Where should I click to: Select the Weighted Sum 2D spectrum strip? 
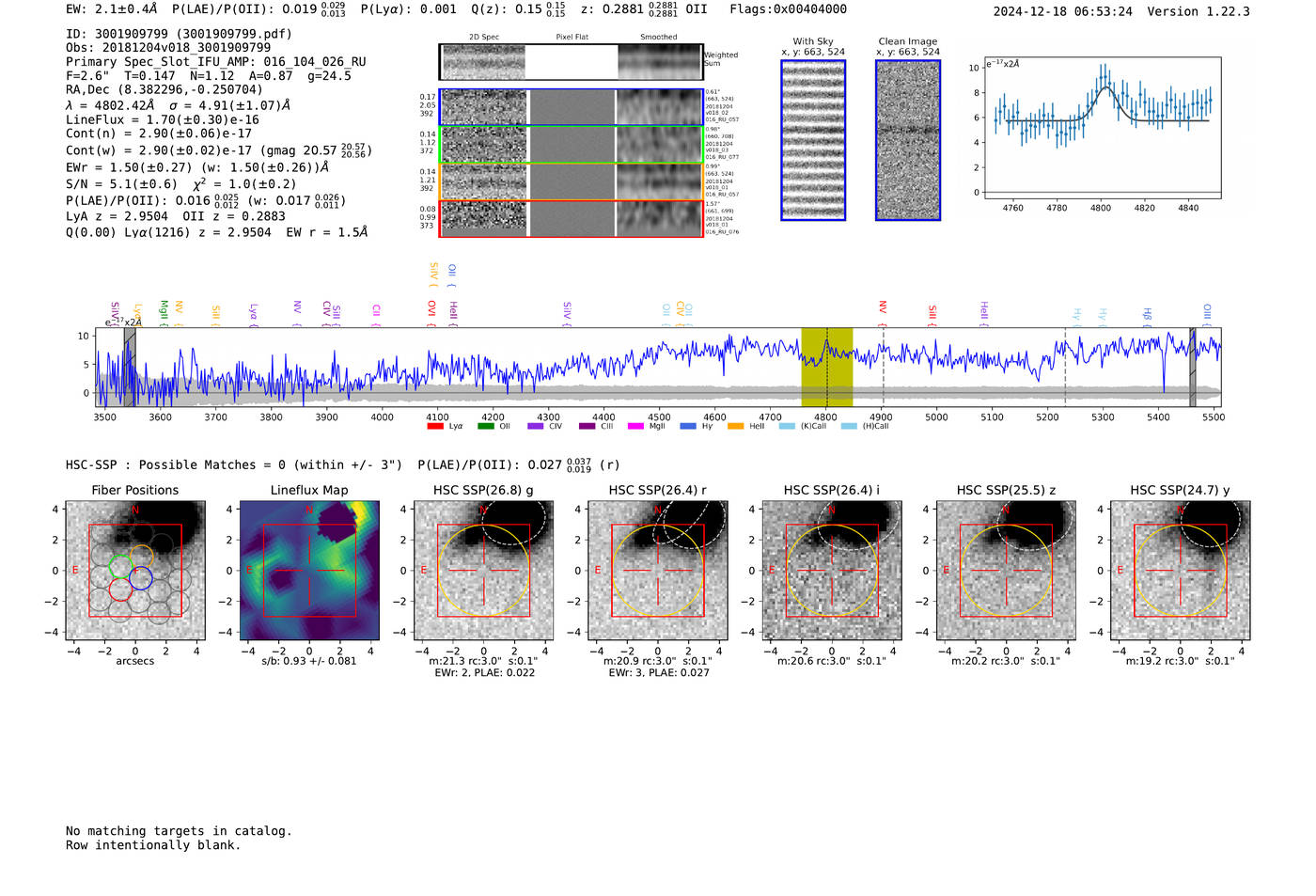(x=572, y=62)
